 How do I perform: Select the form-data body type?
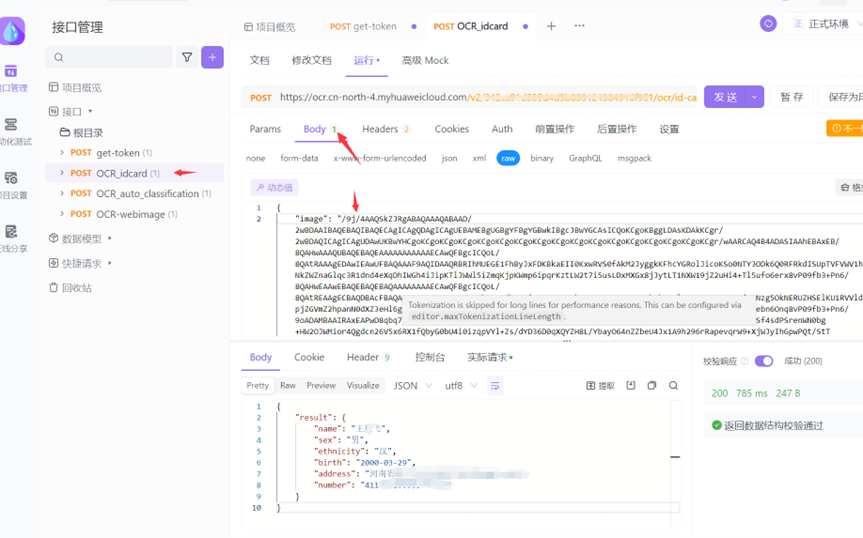[299, 158]
